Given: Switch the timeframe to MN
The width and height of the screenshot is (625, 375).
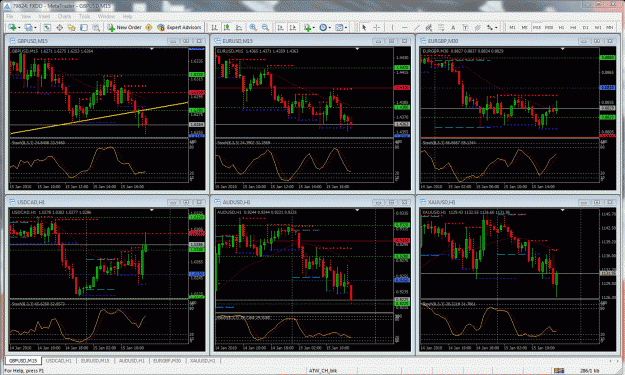Looking at the screenshot, I should point(610,27).
